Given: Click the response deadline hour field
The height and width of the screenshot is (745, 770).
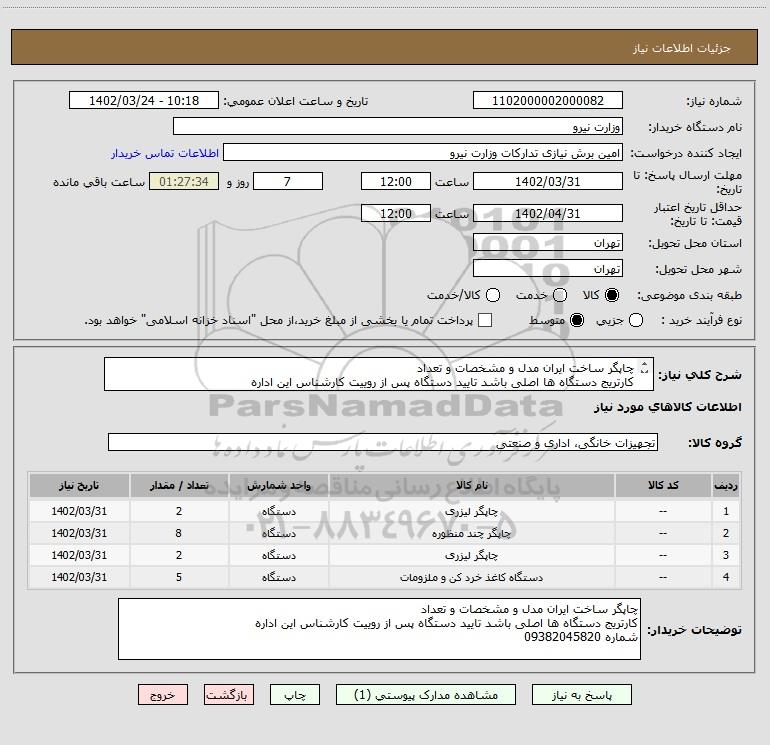Looking at the screenshot, I should tap(396, 181).
